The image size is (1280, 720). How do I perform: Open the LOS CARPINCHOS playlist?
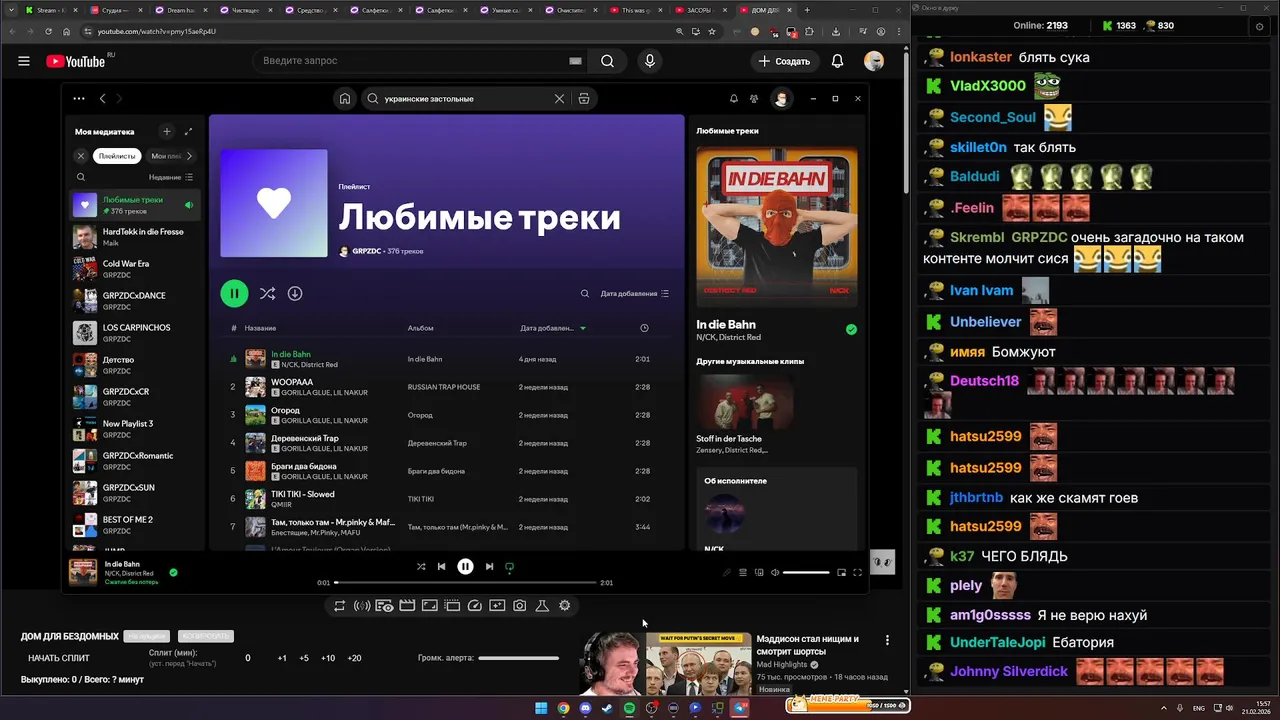point(135,333)
